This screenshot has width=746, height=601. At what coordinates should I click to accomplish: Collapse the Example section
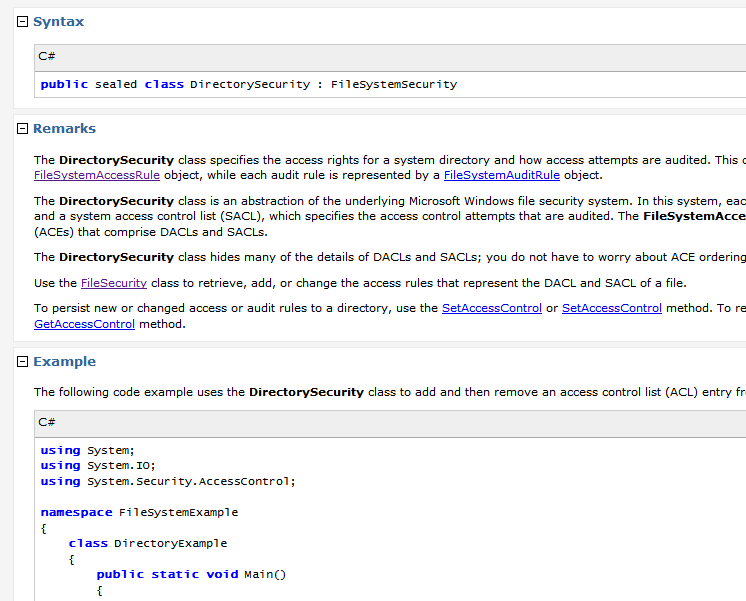pos(22,362)
